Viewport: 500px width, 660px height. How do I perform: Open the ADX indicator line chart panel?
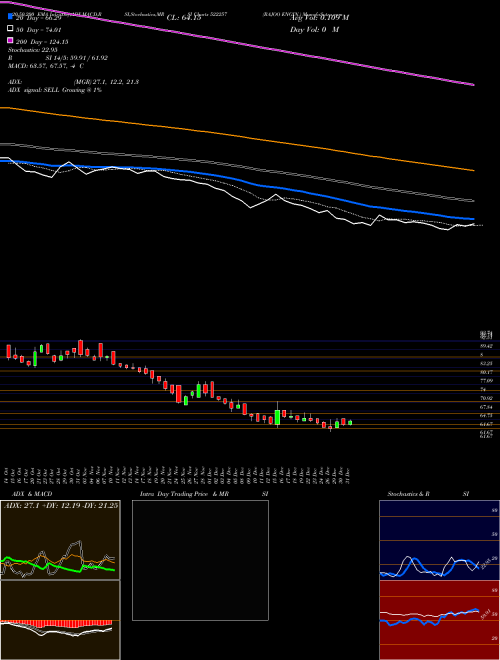click(60, 540)
